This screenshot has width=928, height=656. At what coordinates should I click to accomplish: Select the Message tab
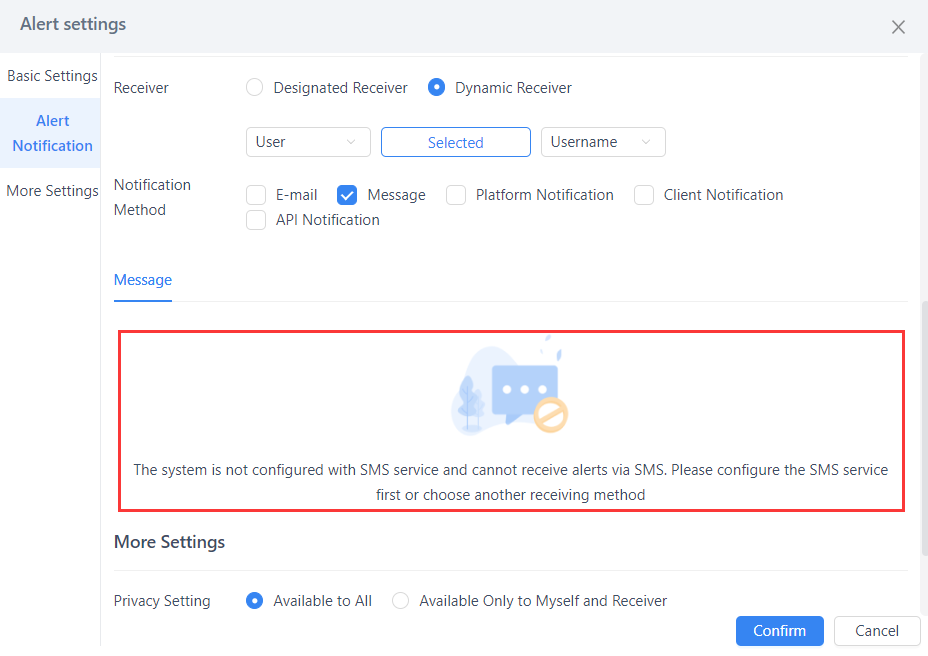click(142, 280)
